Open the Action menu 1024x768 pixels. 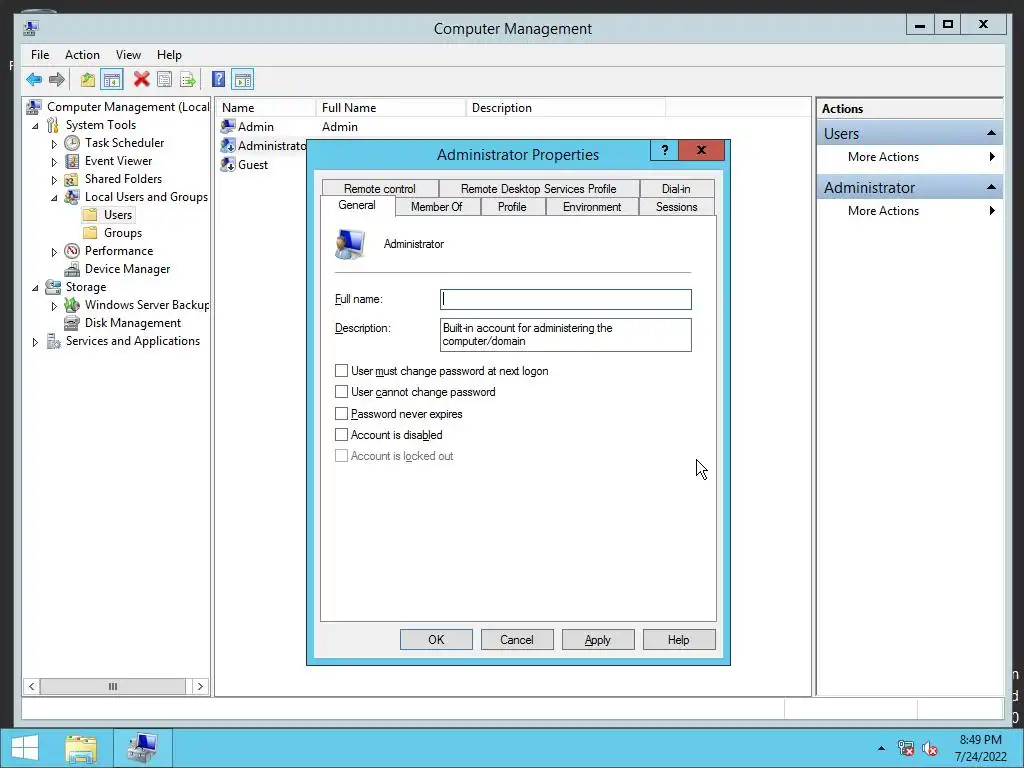coord(82,55)
